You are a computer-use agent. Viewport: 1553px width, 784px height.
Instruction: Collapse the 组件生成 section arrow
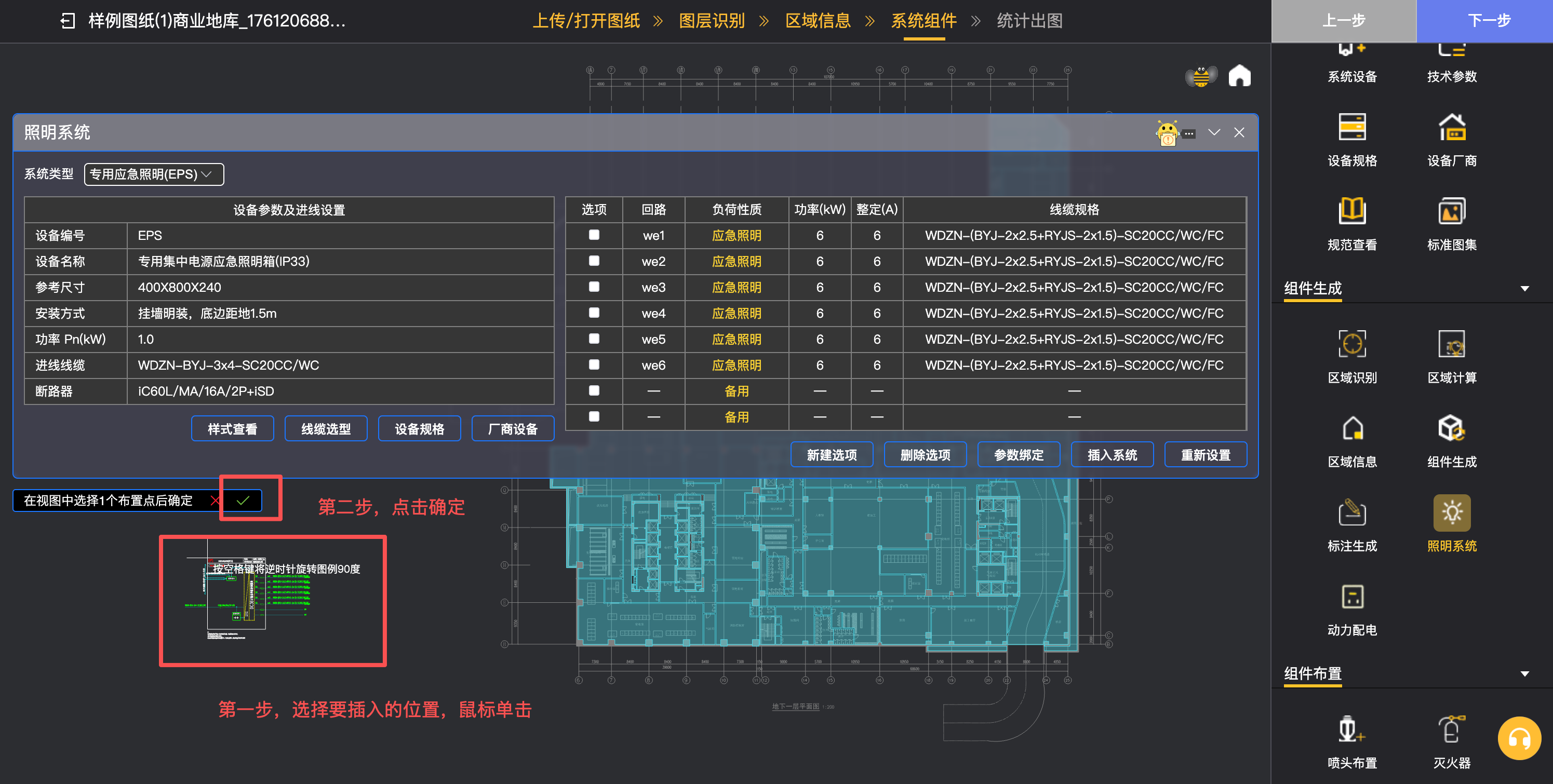coord(1524,289)
